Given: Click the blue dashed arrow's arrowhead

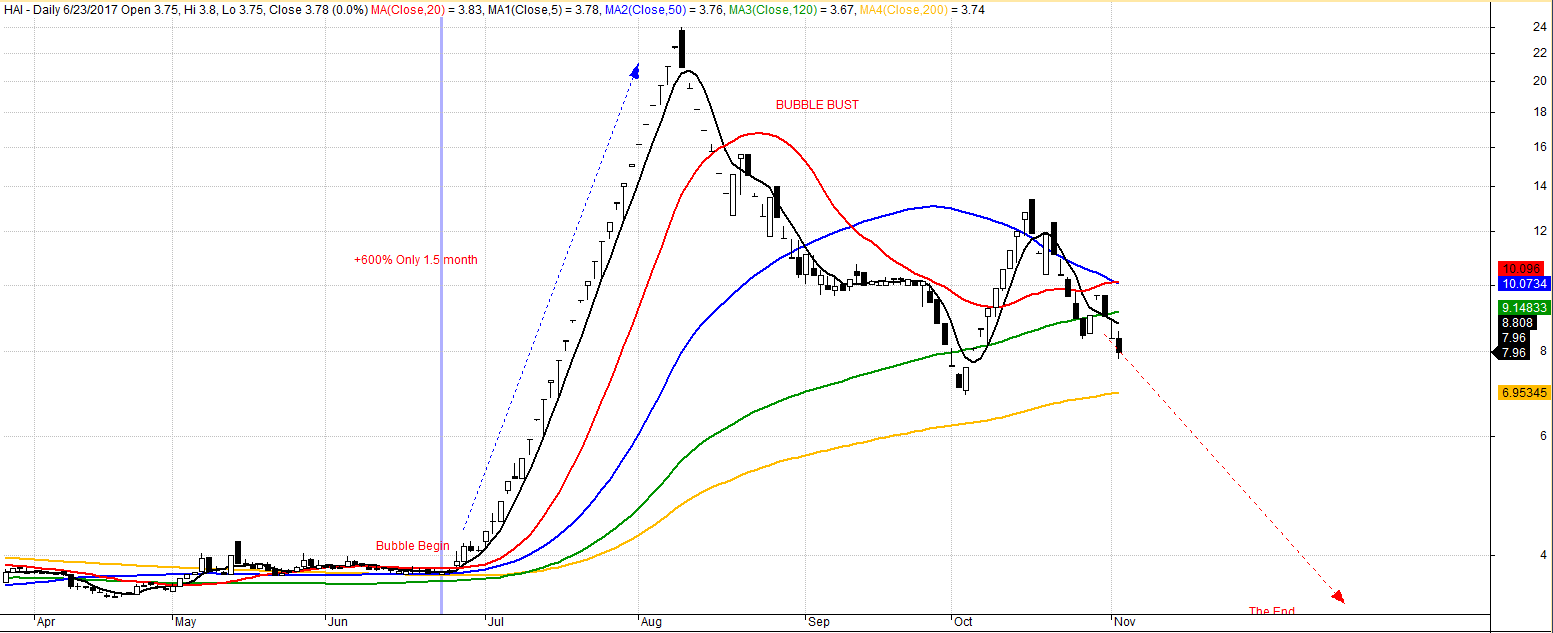Looking at the screenshot, I should tap(634, 70).
